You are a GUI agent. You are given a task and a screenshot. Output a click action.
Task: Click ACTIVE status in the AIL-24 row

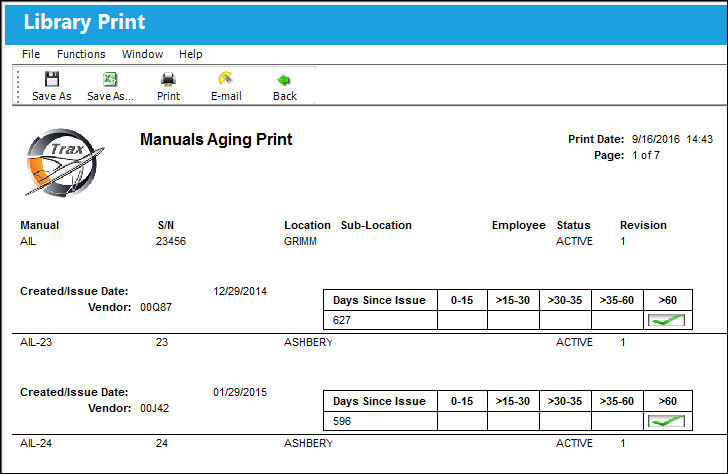pyautogui.click(x=574, y=443)
